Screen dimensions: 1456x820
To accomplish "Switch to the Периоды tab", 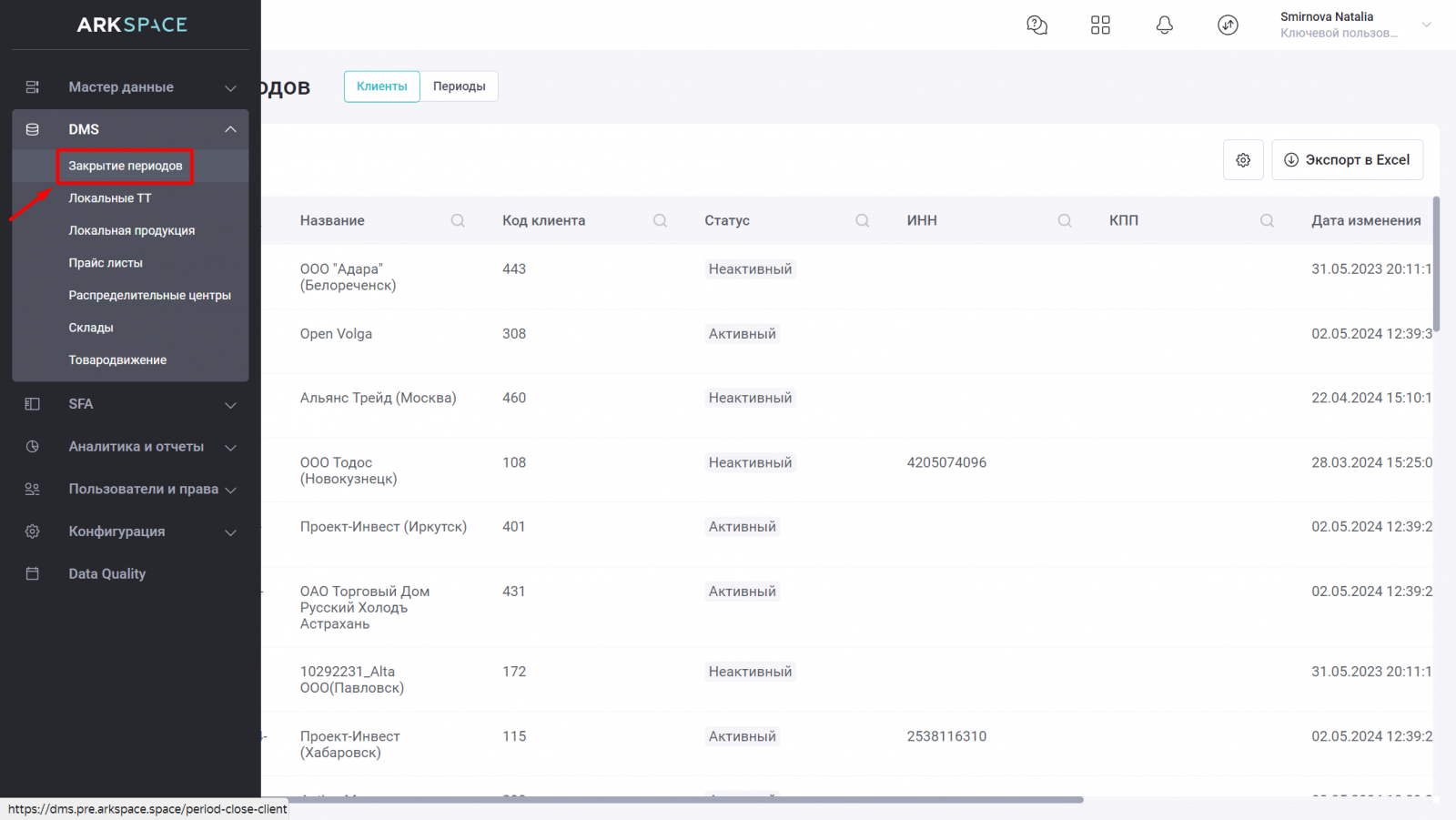I will [x=459, y=86].
